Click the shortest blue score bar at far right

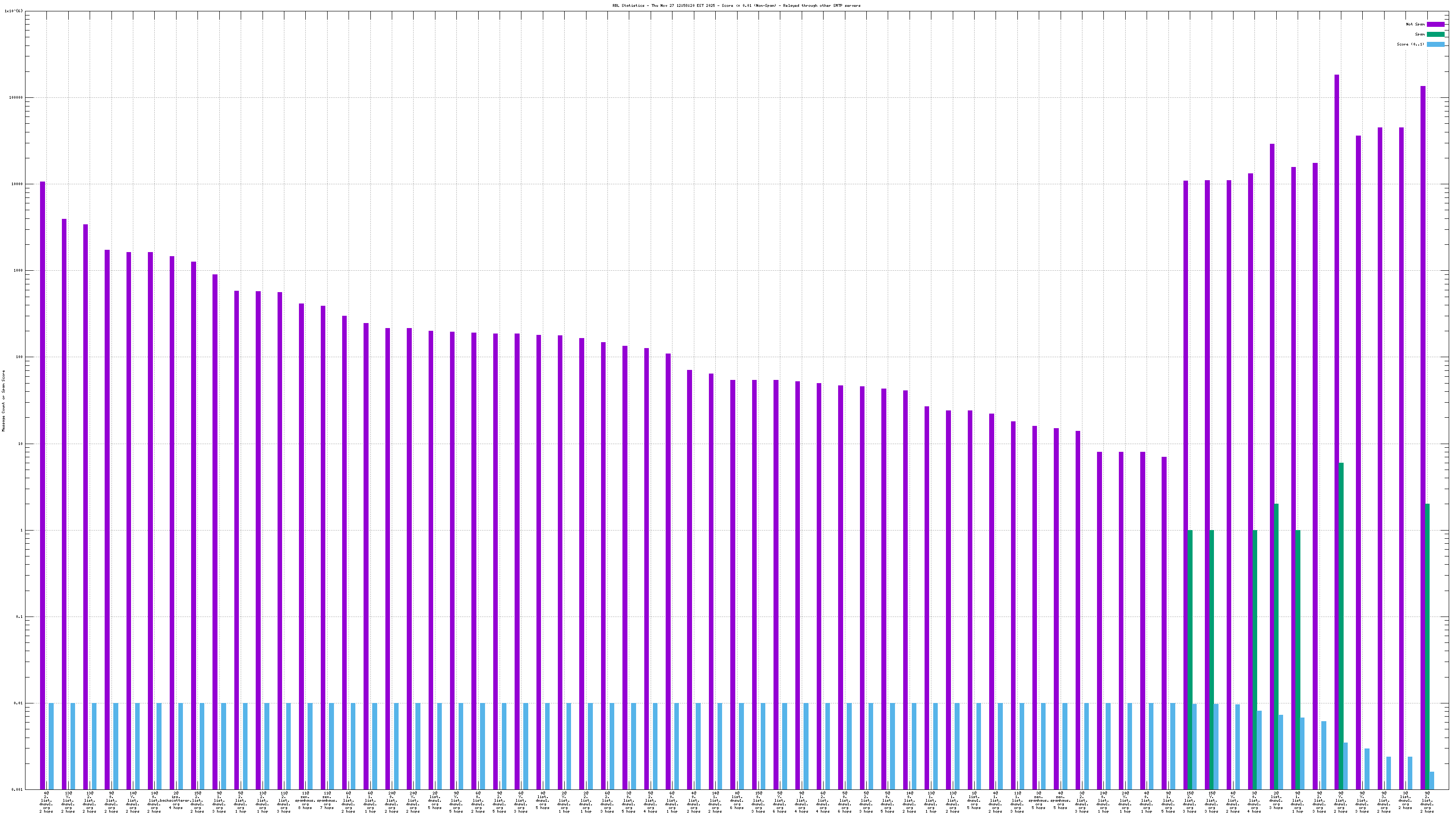tap(1432, 781)
